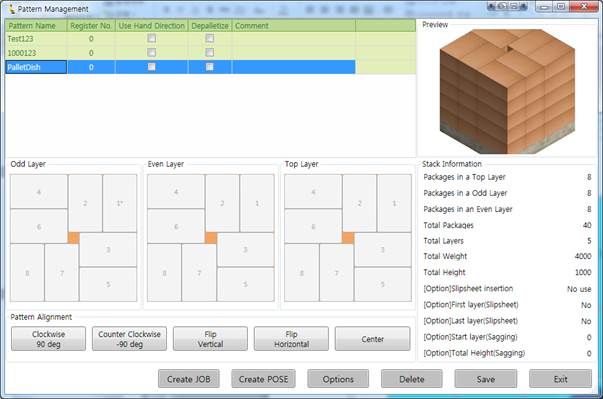Viewport: 603px width, 399px height.
Task: Select package 3 in Even Layer
Action: (x=245, y=249)
